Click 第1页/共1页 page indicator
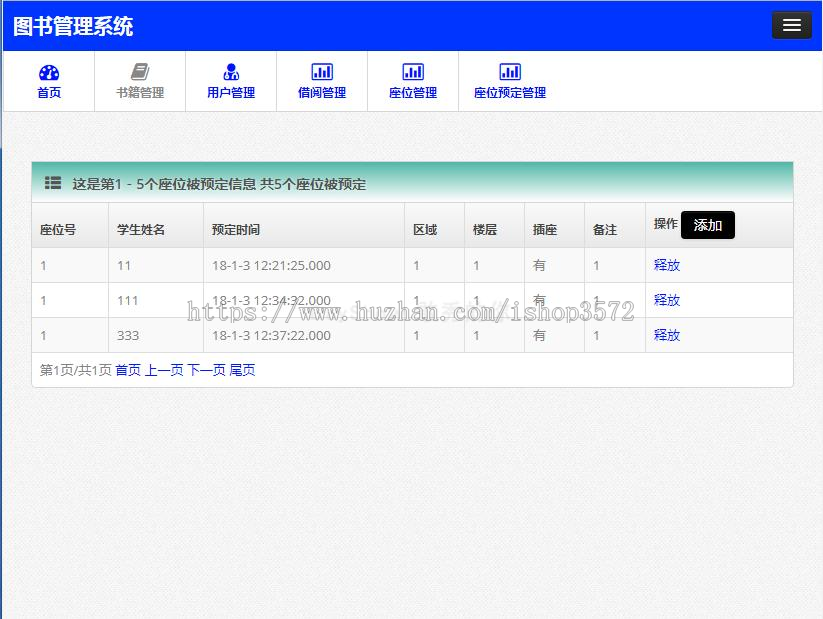Viewport: 823px width, 619px height. tap(76, 370)
